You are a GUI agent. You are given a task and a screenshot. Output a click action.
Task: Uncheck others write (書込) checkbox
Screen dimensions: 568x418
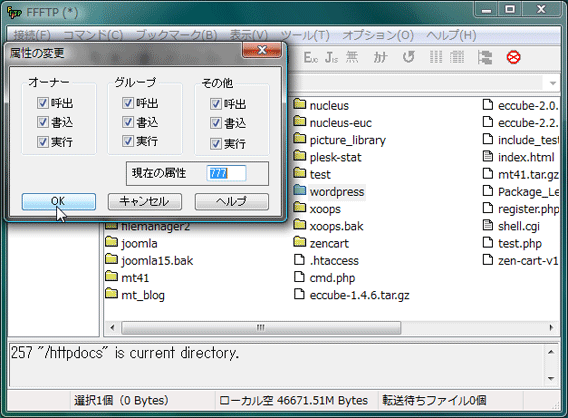tap(216, 123)
